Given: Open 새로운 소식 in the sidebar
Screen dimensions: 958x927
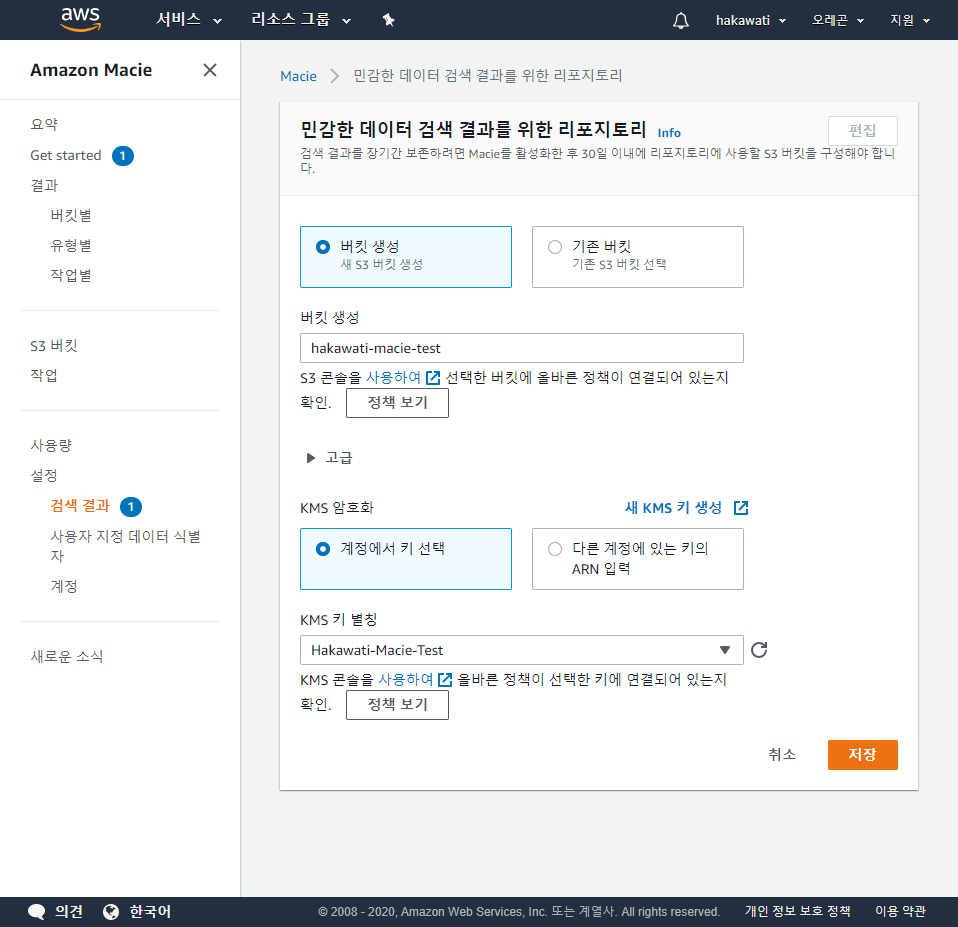Looking at the screenshot, I should [x=67, y=656].
